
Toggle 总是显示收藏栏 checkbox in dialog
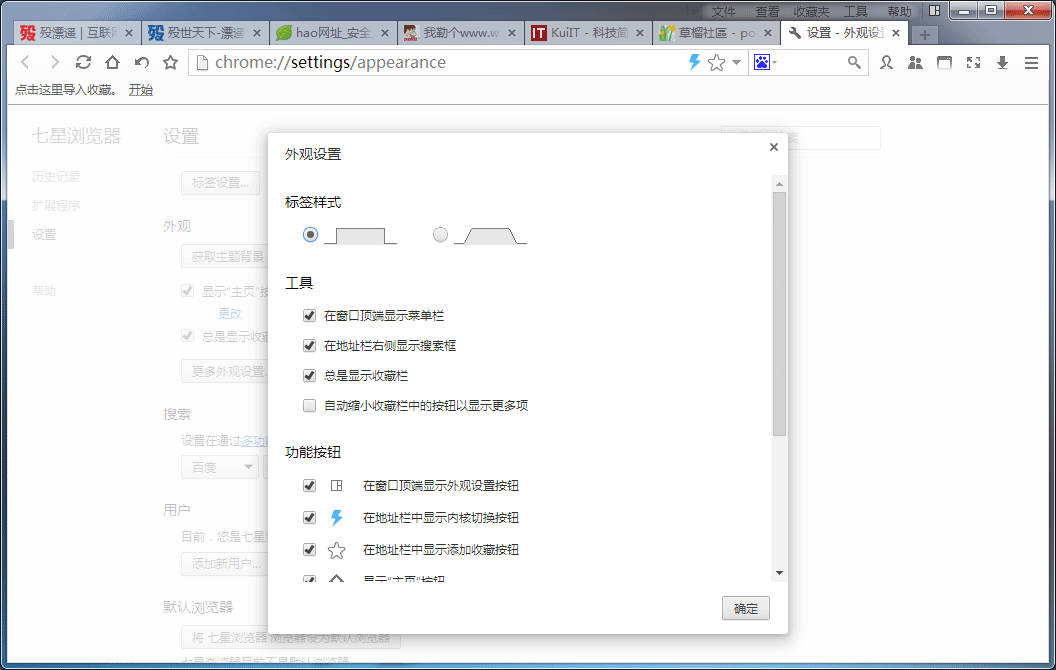309,375
